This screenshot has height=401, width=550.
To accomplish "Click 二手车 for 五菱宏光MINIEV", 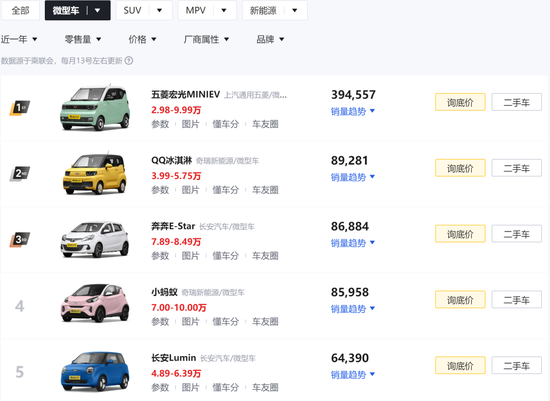I will click(x=517, y=102).
